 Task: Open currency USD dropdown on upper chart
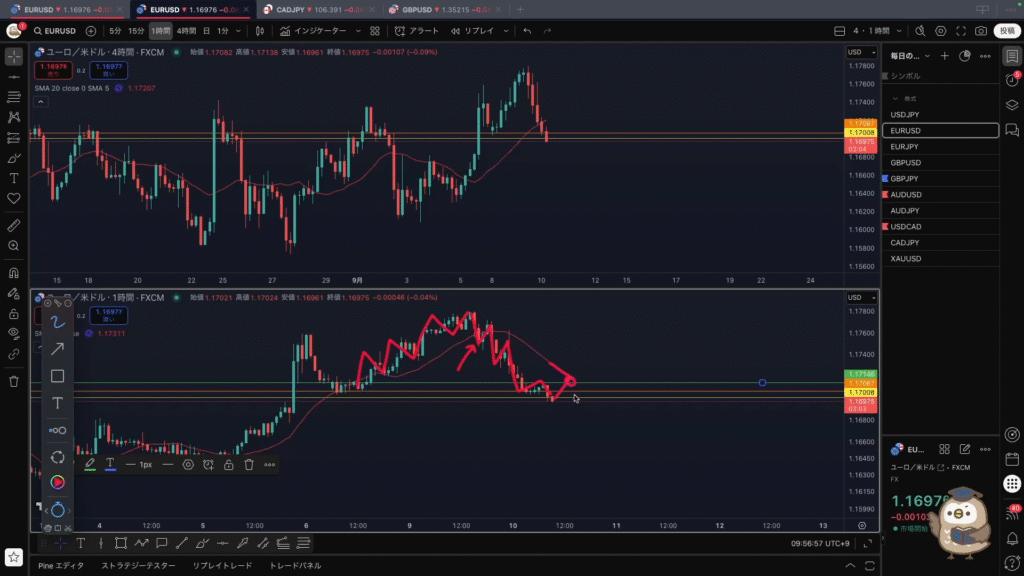point(861,52)
